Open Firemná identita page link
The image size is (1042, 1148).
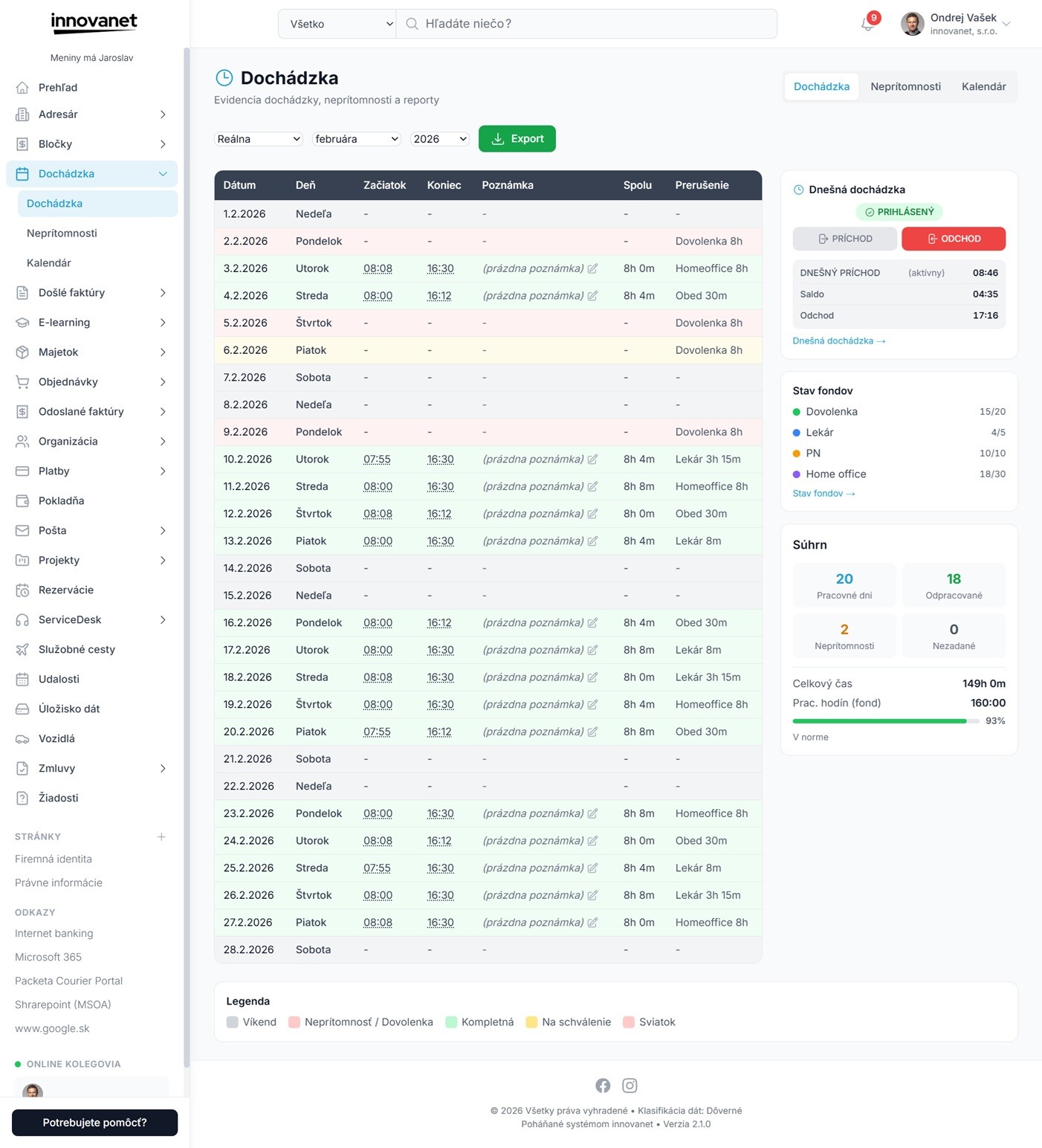click(x=54, y=860)
